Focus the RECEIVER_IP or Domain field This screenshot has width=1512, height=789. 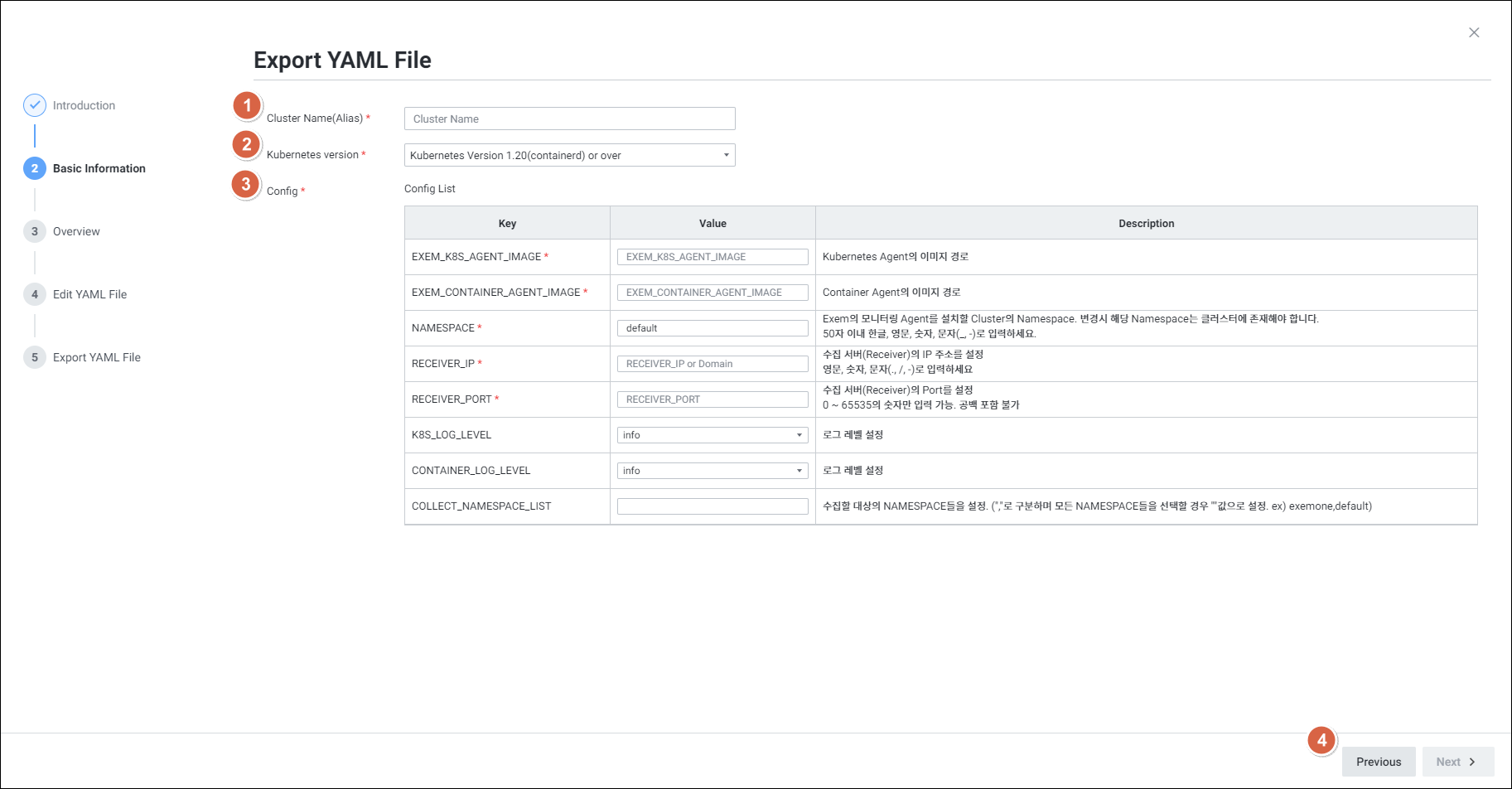tap(713, 364)
